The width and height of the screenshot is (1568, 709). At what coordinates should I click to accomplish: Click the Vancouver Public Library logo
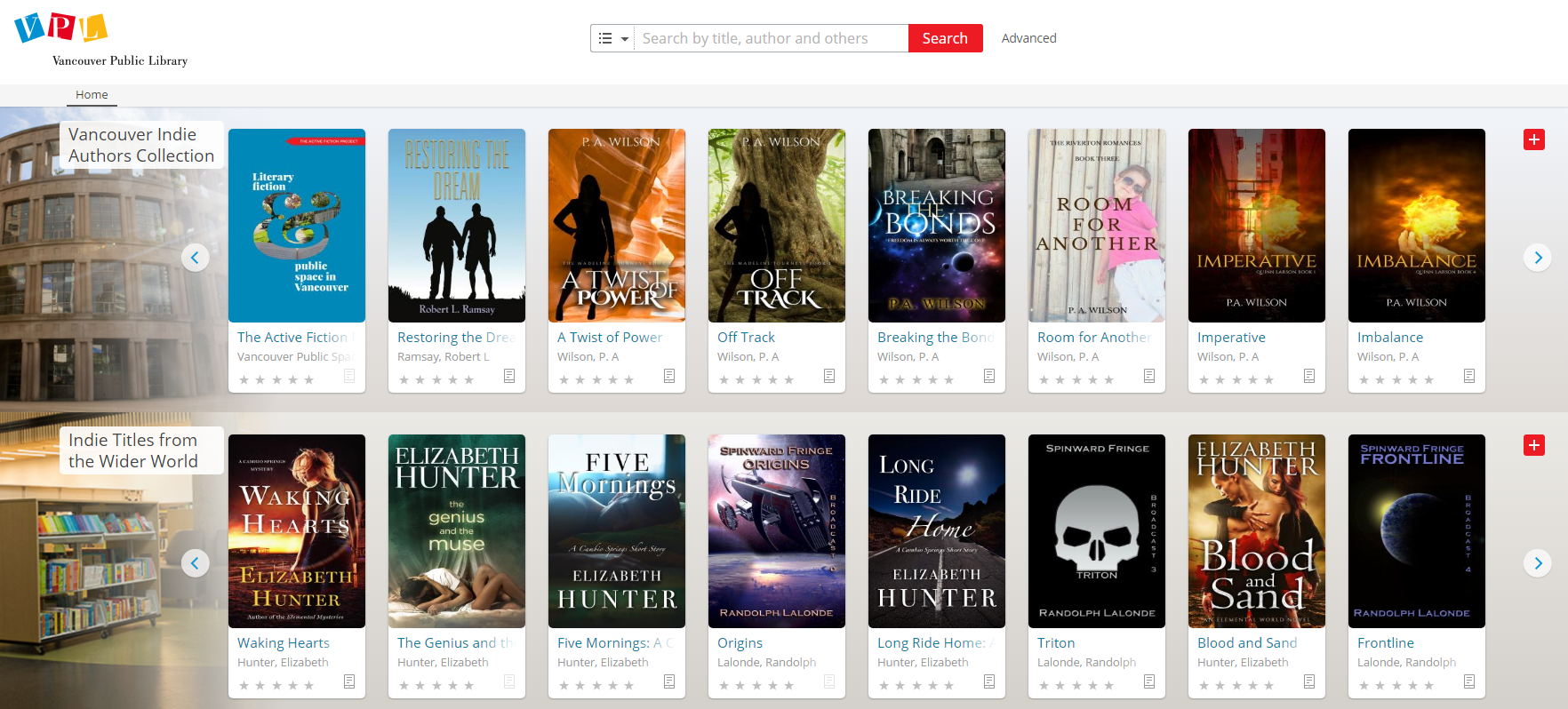[101, 40]
